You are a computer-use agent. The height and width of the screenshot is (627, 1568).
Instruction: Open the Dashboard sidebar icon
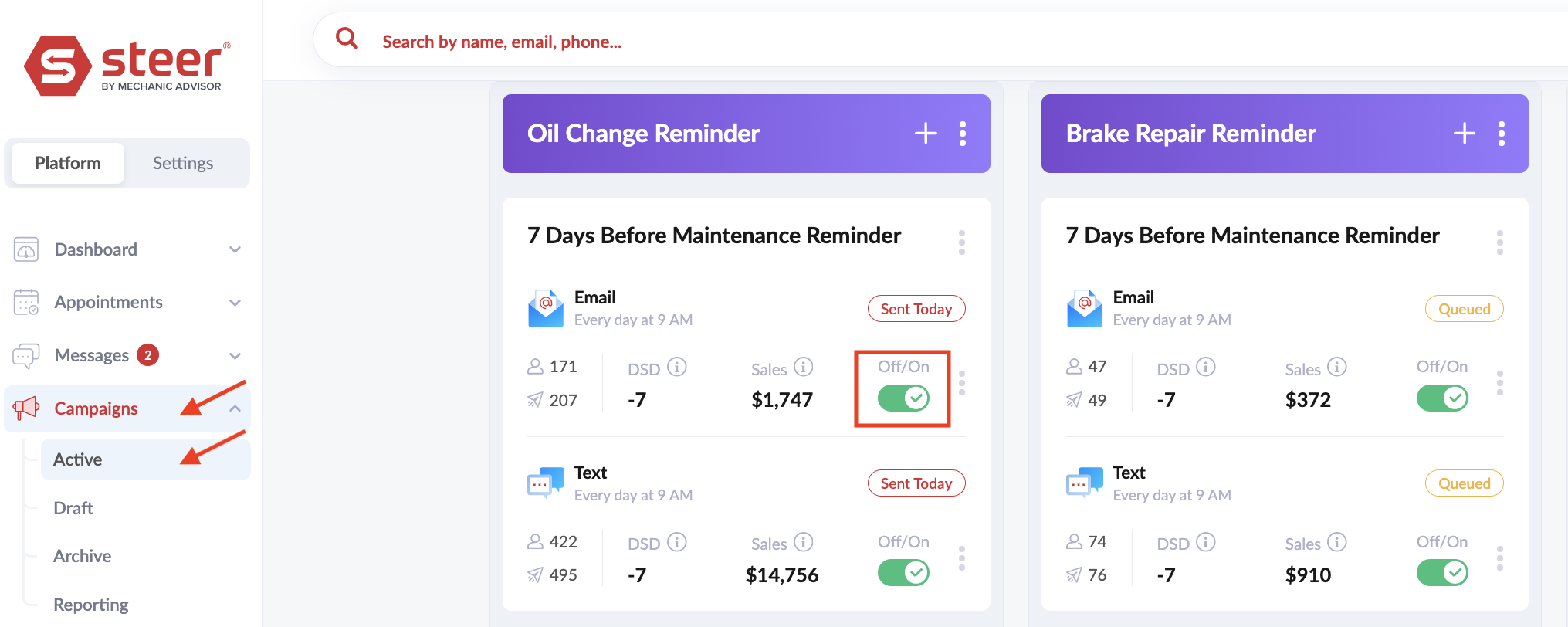(26, 249)
